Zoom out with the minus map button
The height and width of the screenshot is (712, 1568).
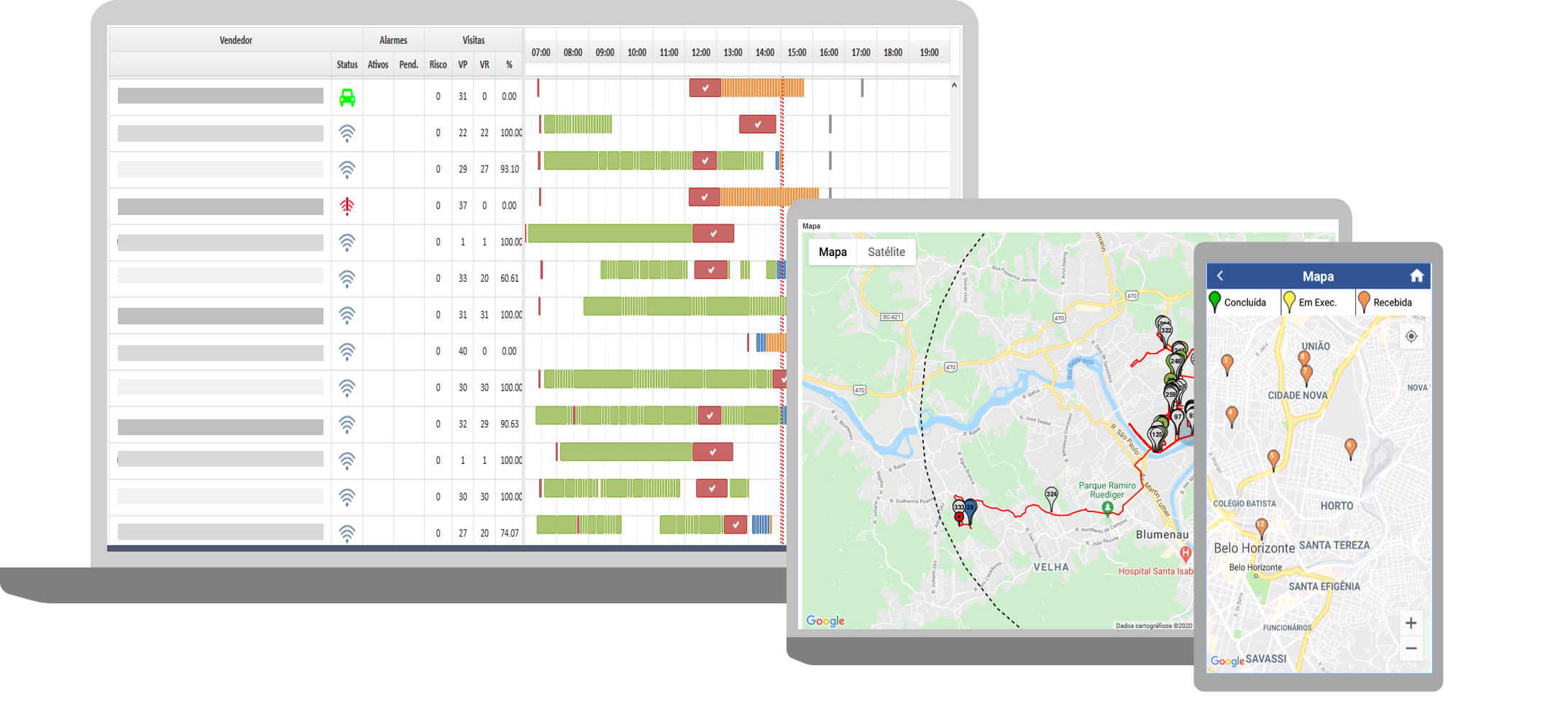(x=1411, y=648)
